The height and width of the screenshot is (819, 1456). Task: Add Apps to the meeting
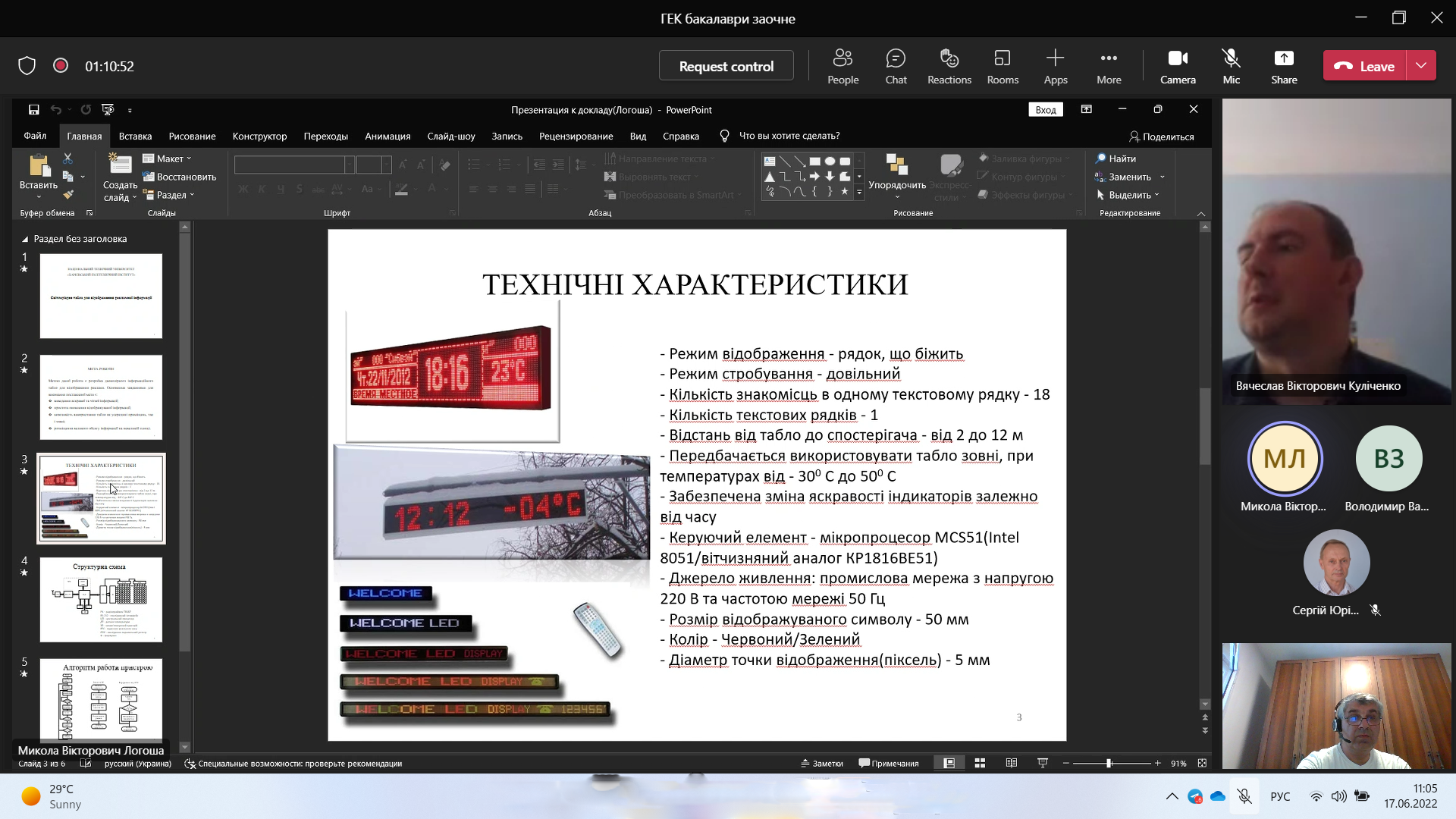1055,66
